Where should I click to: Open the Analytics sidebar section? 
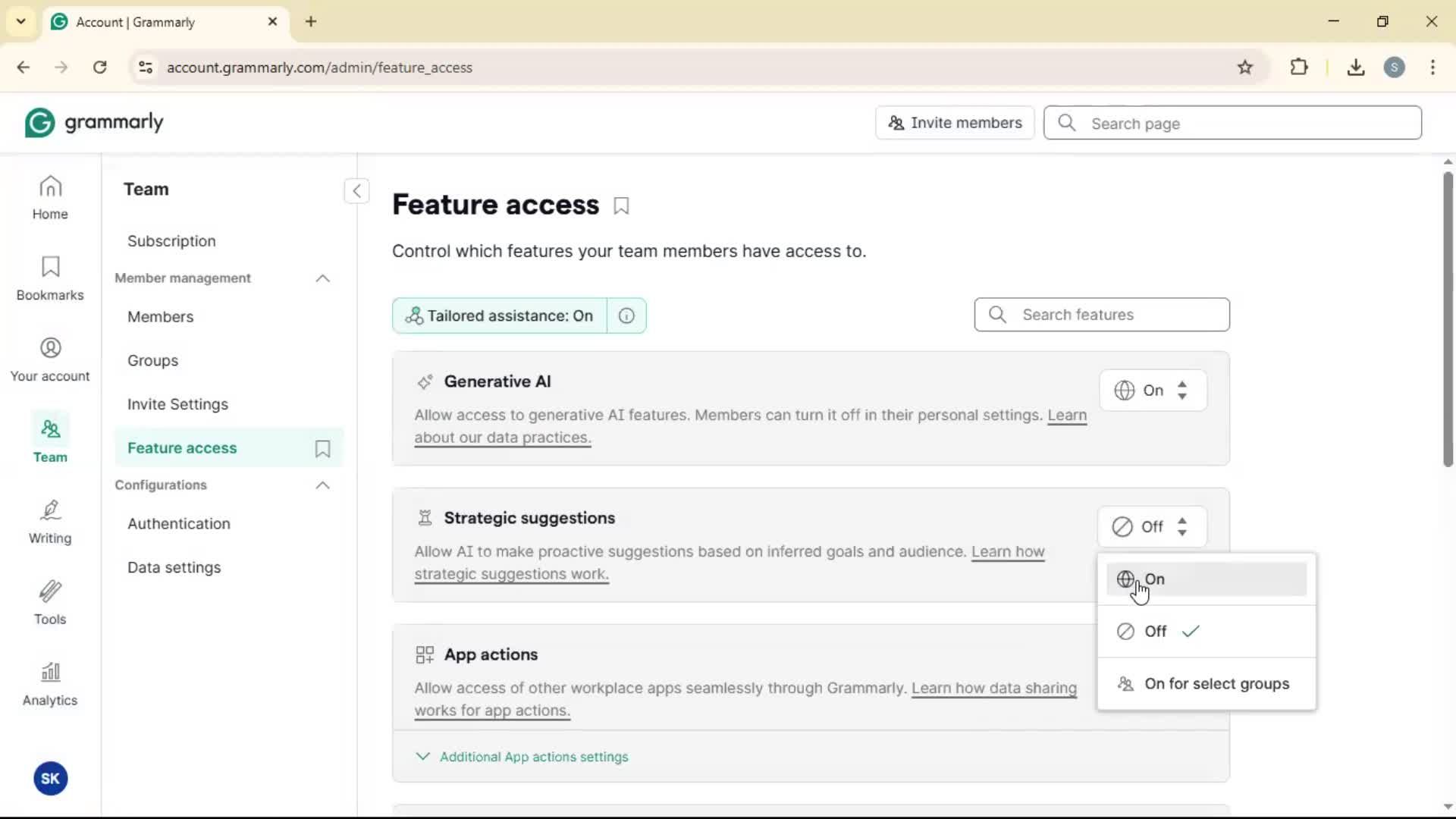(50, 684)
